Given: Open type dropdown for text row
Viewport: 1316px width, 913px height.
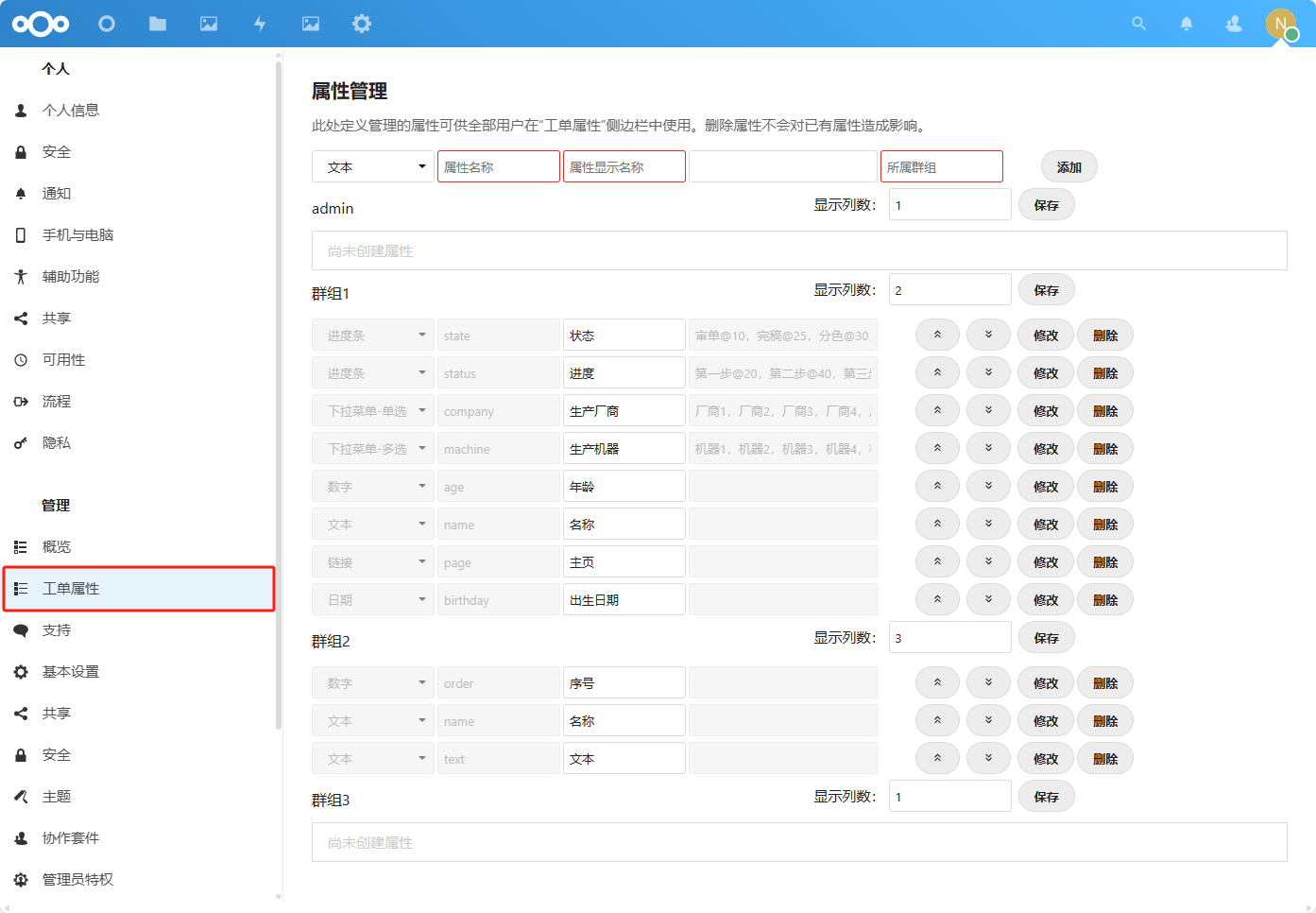Looking at the screenshot, I should click(x=373, y=758).
